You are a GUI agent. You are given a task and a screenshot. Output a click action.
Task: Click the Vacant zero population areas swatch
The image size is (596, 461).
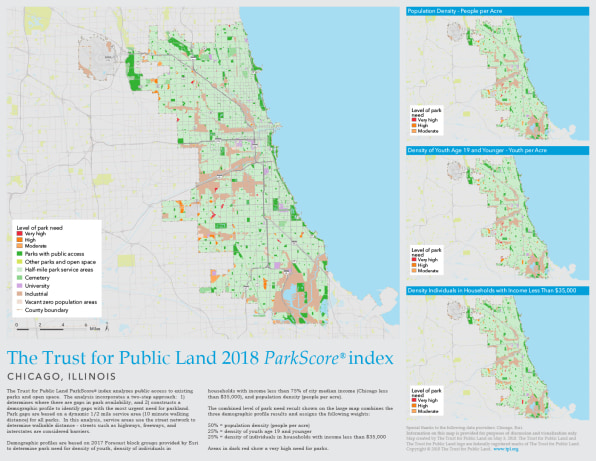19,302
